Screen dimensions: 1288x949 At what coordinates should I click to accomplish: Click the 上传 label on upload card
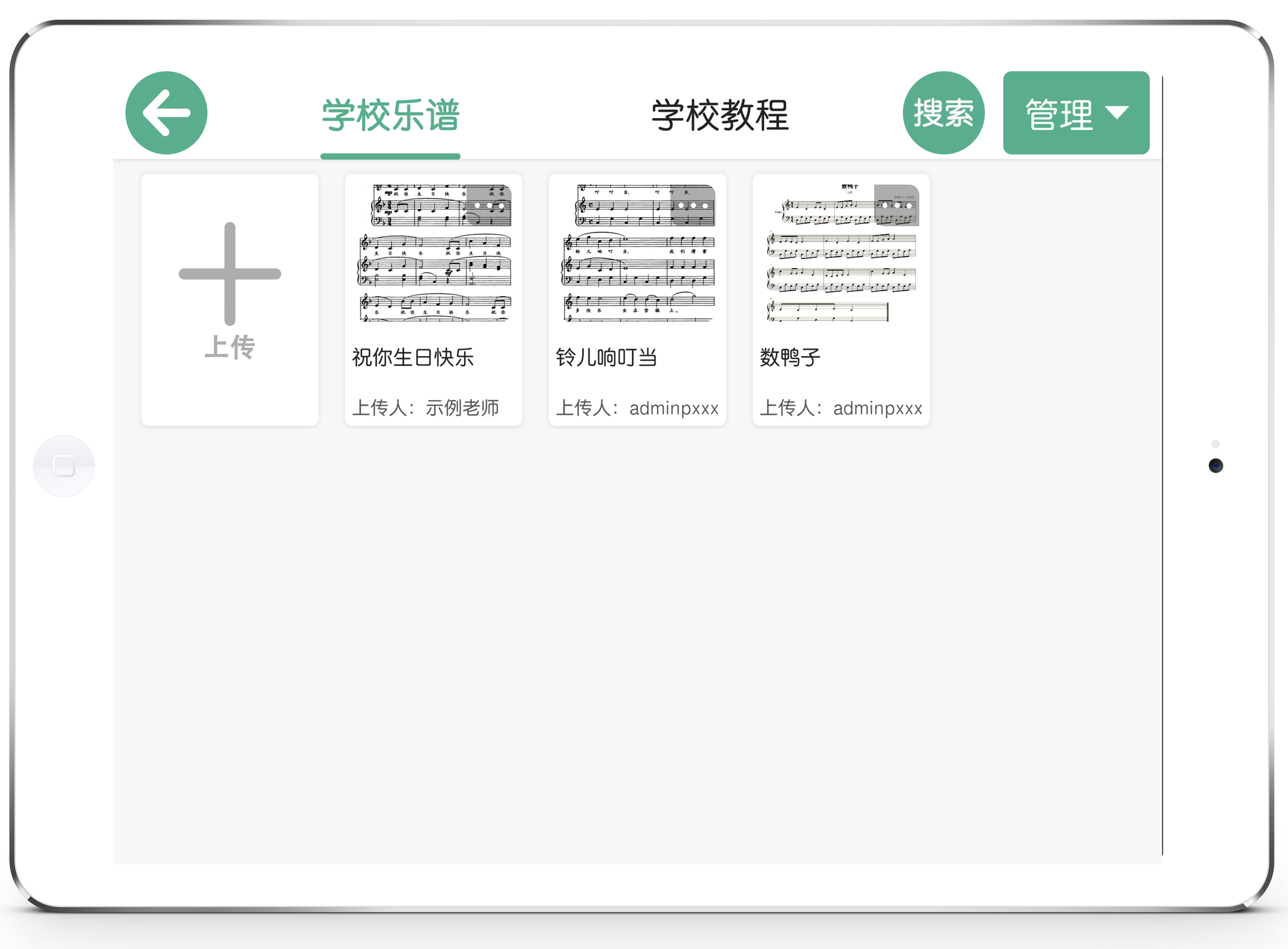(230, 347)
